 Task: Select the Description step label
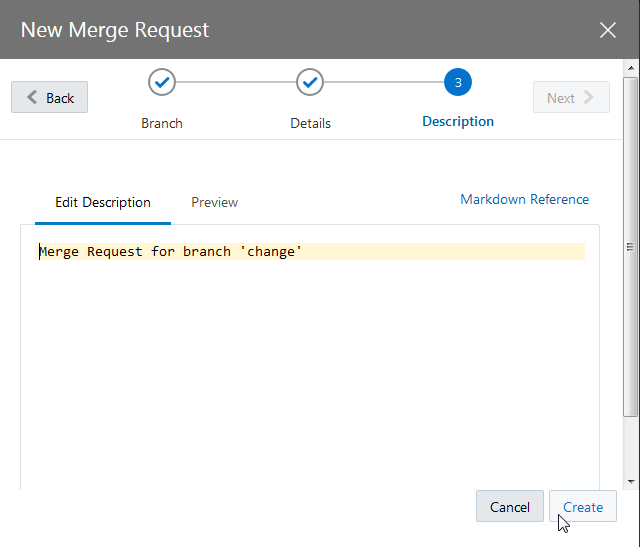pos(458,121)
